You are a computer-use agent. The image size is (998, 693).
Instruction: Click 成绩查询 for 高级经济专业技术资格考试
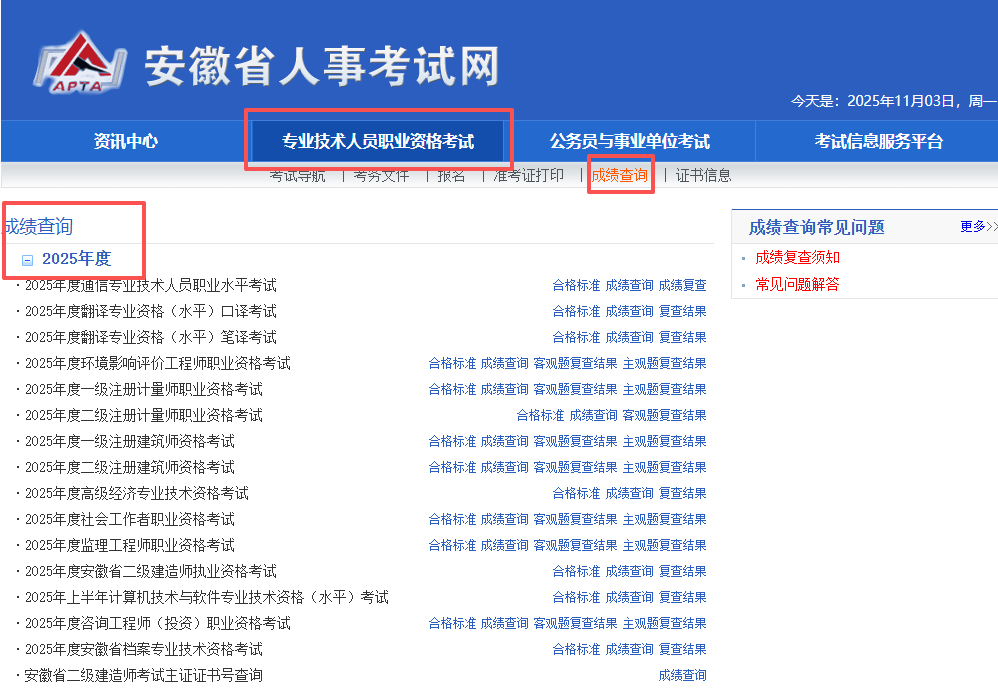629,493
